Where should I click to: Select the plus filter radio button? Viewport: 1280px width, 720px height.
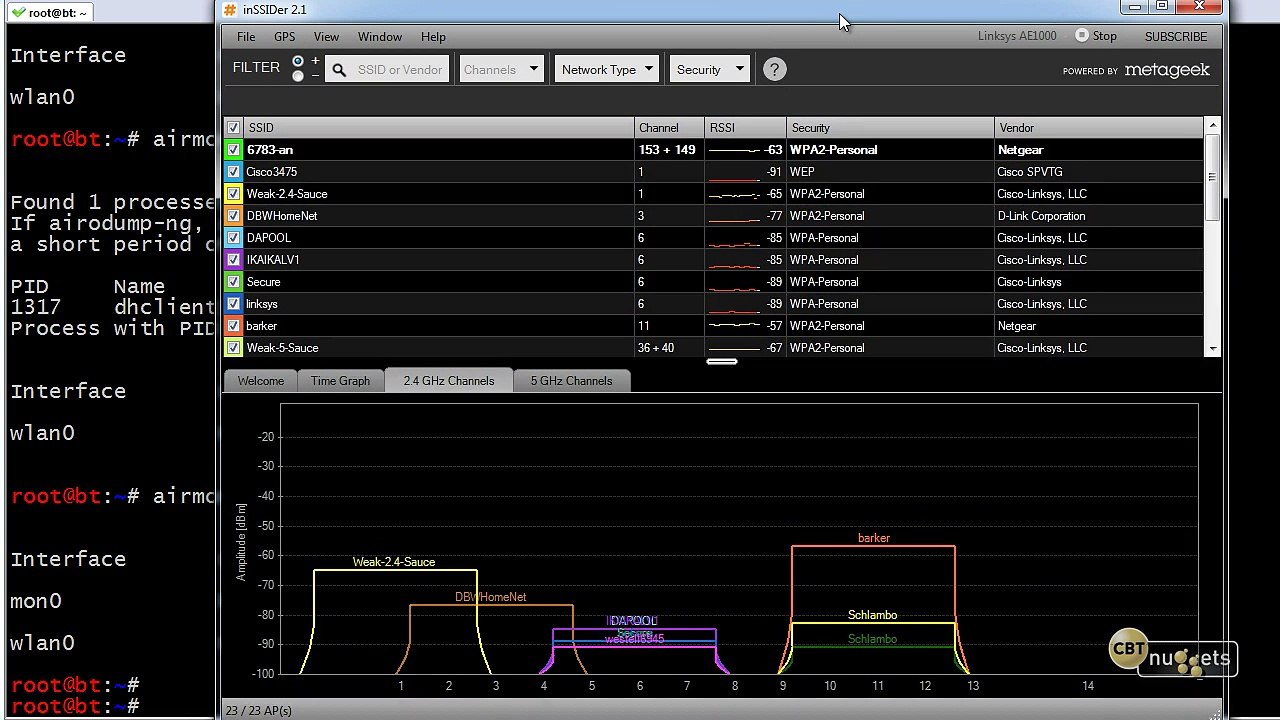coord(298,62)
